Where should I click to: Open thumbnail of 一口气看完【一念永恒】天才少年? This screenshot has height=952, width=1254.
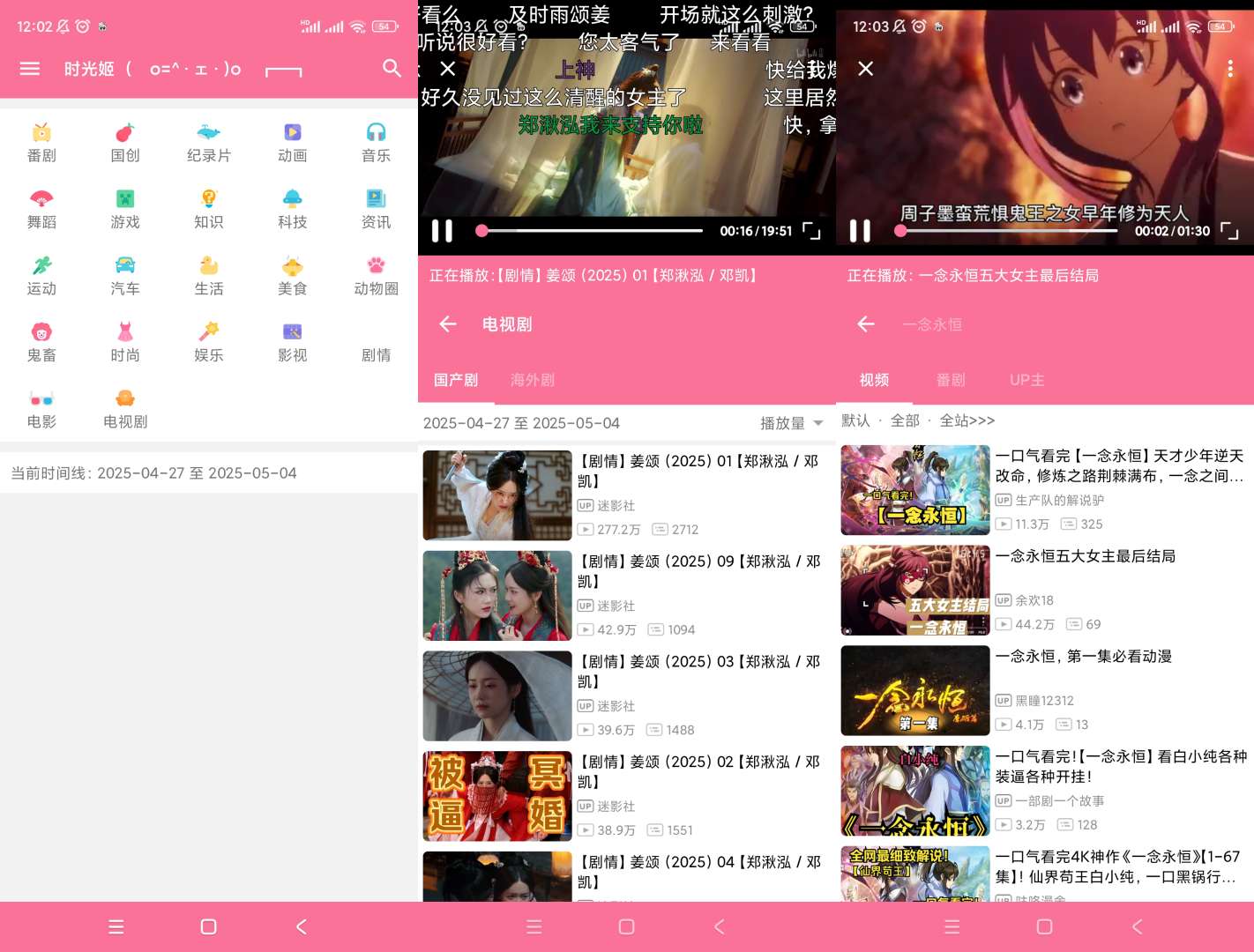[x=915, y=490]
